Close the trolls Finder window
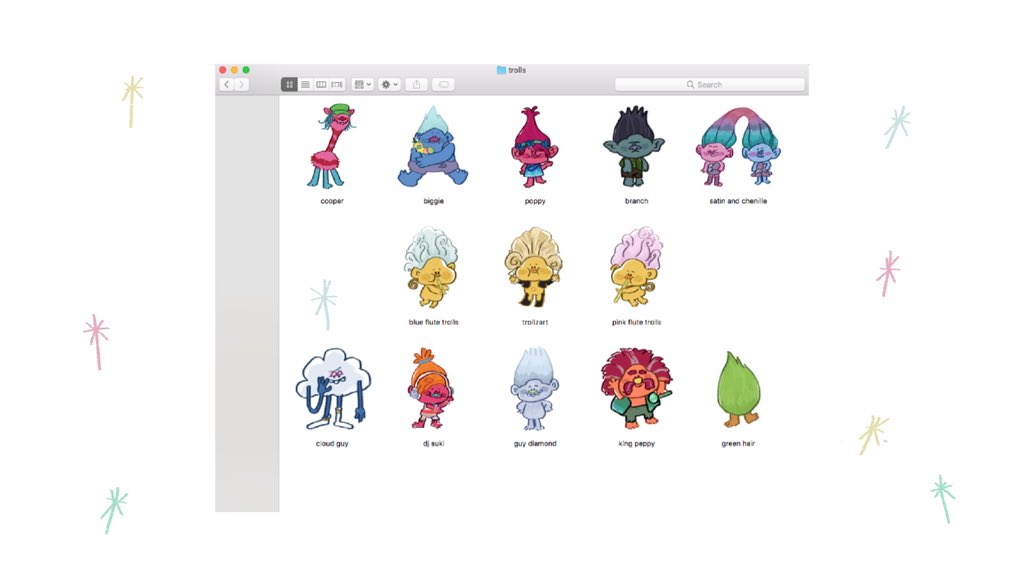Screen dimensions: 1024x576 tap(223, 70)
